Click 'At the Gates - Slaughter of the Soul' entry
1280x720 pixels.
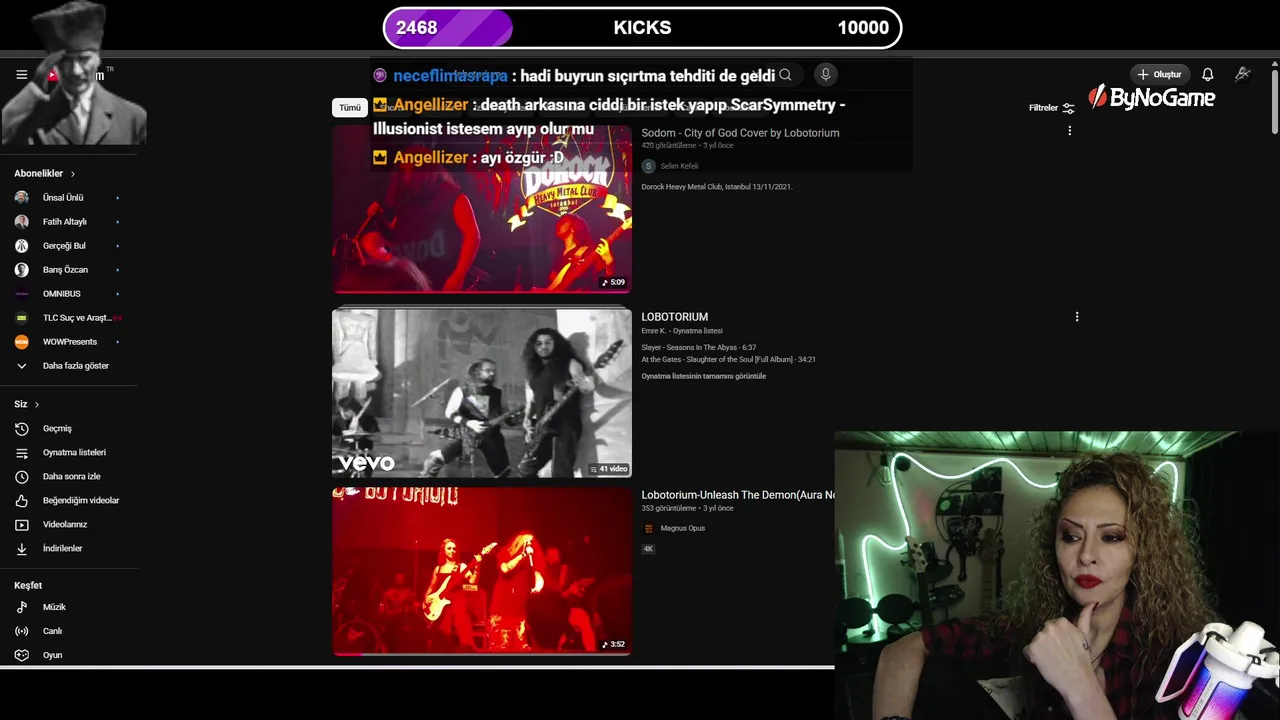point(728,359)
